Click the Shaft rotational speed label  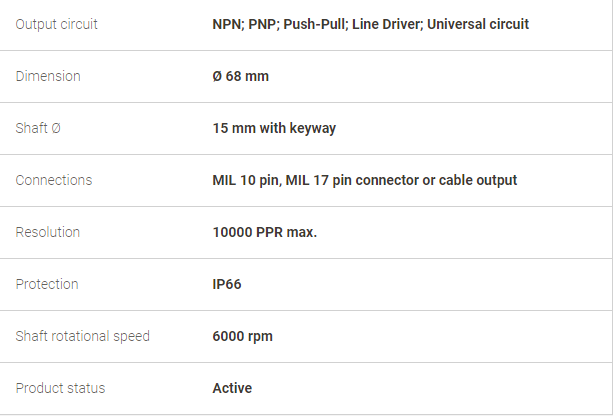click(83, 336)
